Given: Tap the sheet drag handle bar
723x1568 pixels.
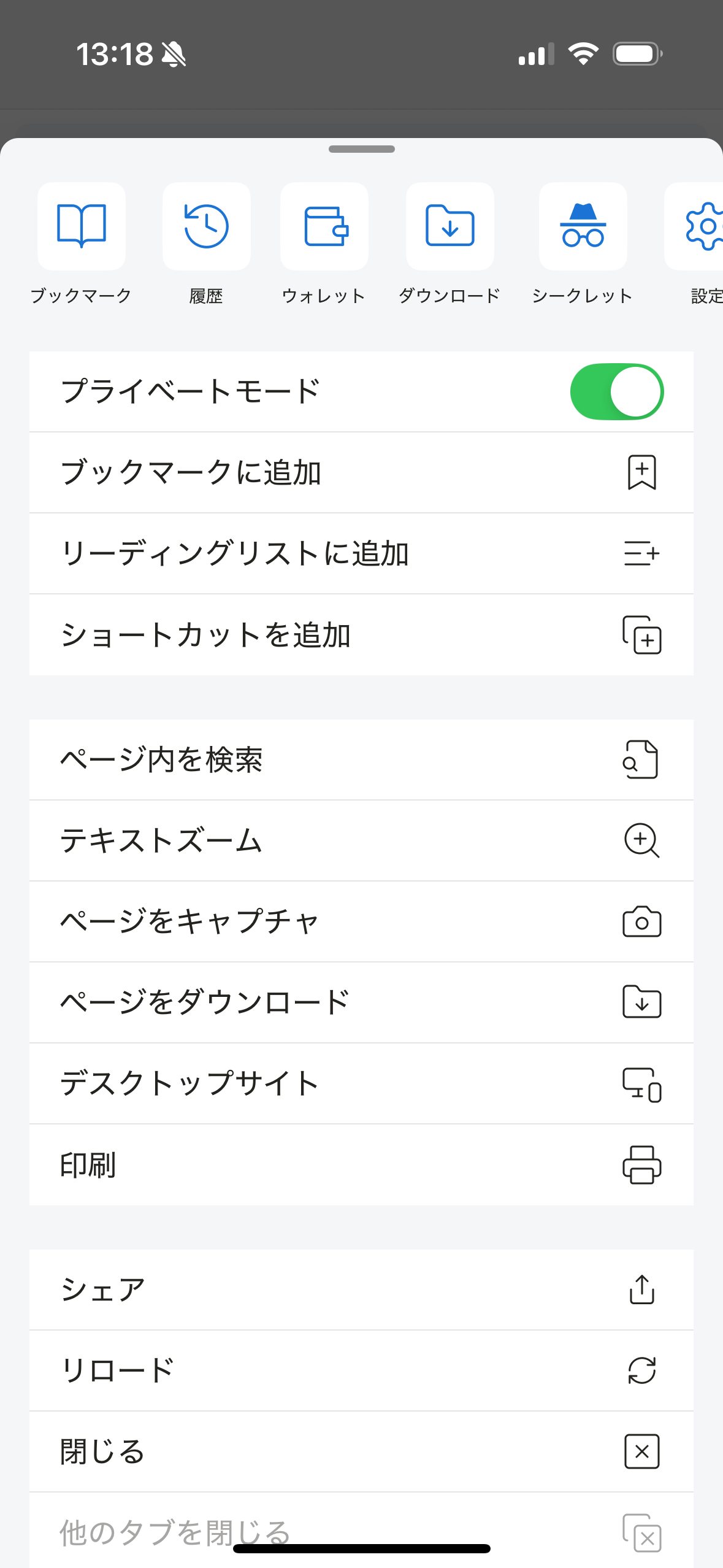Looking at the screenshot, I should click(362, 149).
